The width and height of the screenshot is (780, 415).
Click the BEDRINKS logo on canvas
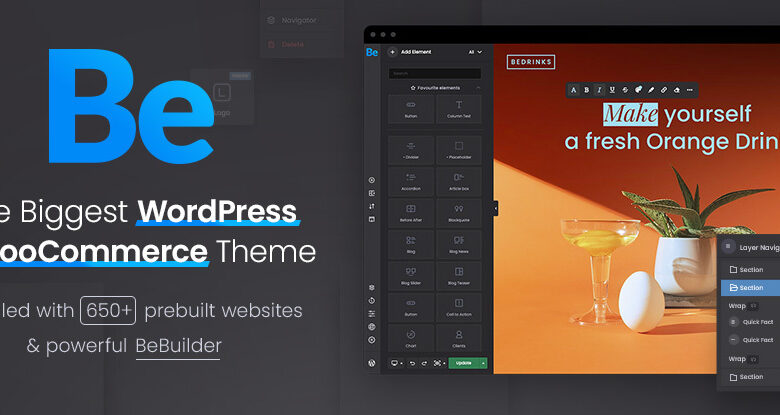click(x=530, y=61)
